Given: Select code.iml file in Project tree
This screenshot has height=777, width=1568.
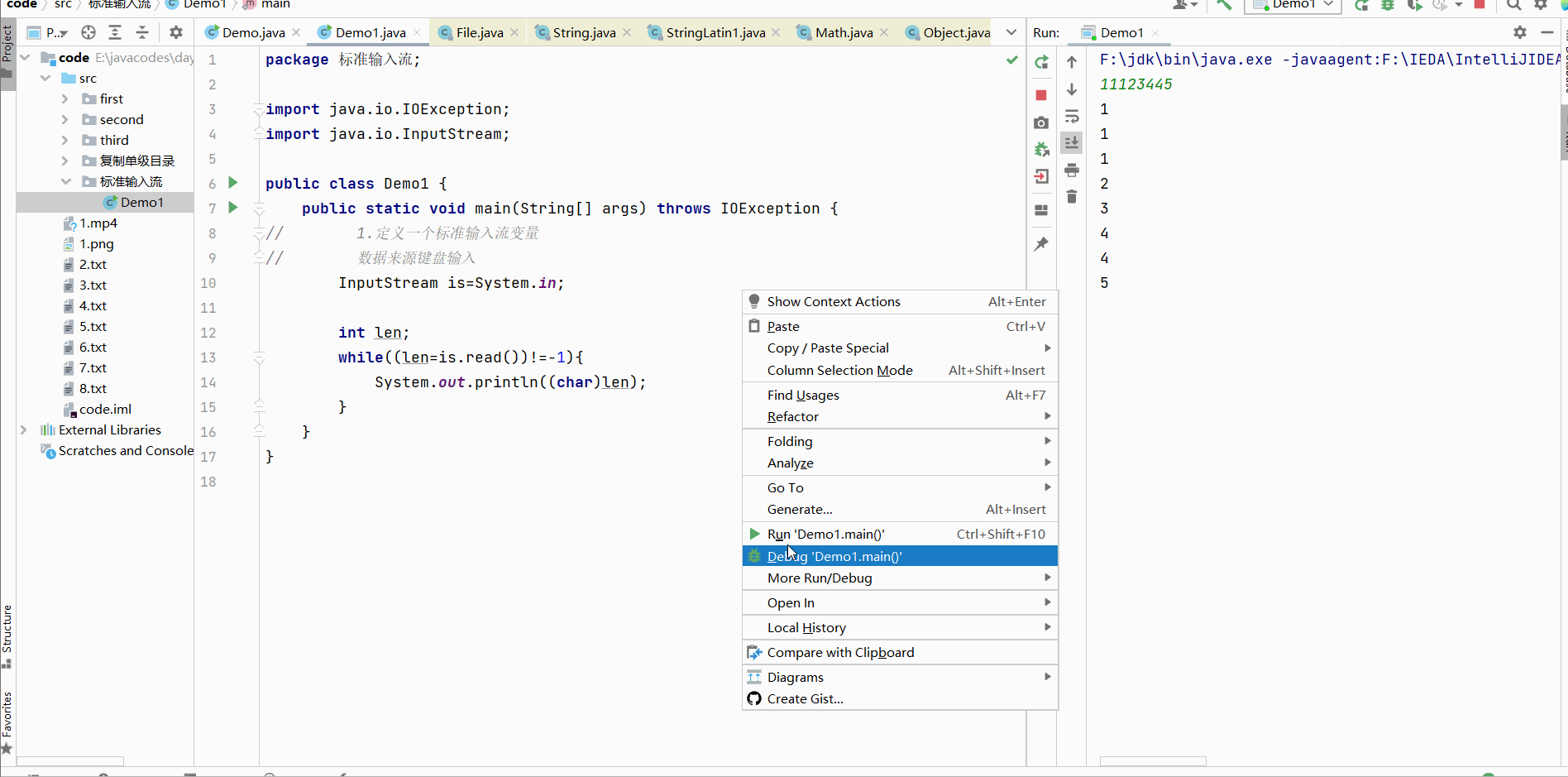Looking at the screenshot, I should coord(105,409).
